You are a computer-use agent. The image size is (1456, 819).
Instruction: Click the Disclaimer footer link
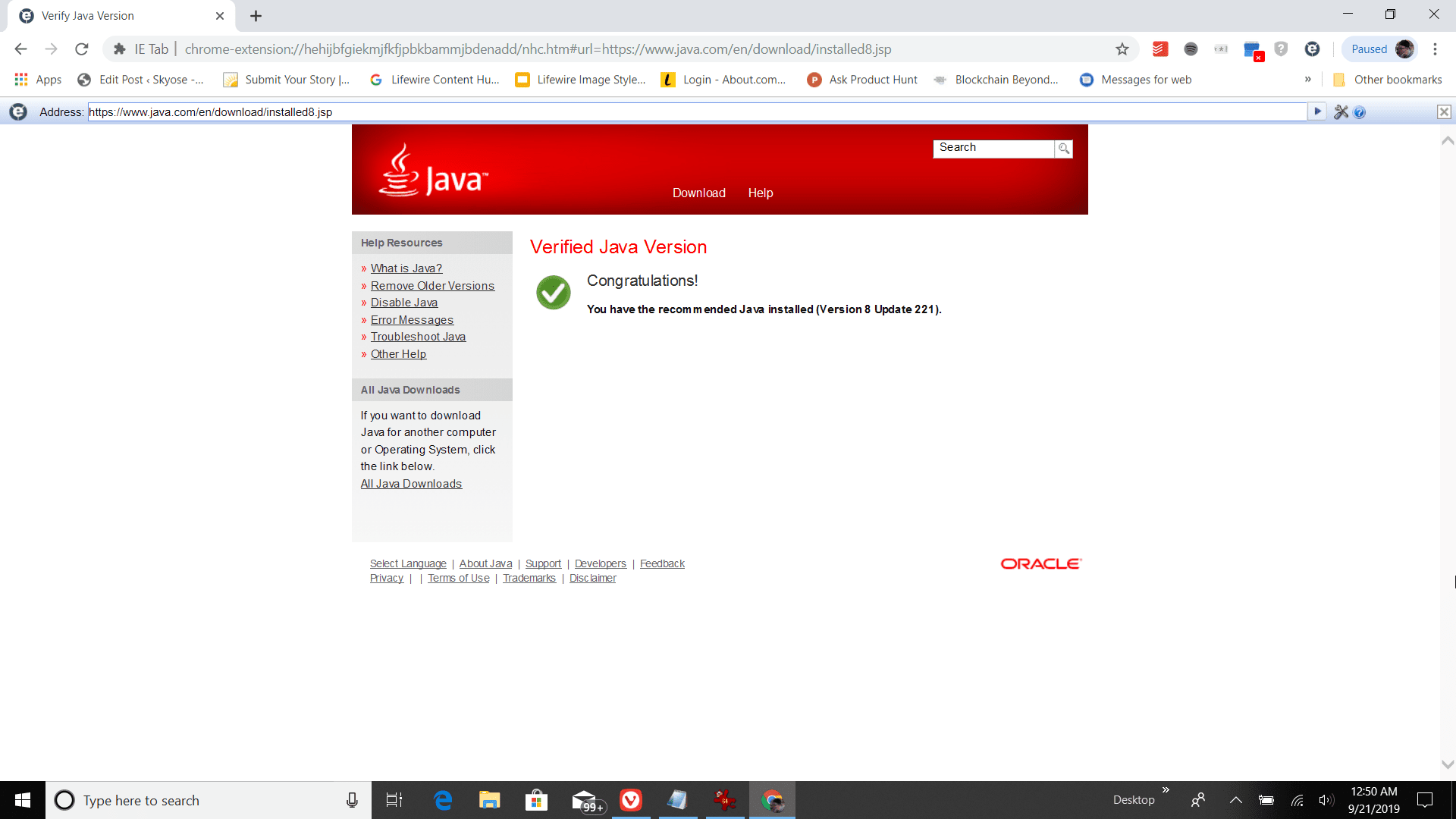(592, 578)
